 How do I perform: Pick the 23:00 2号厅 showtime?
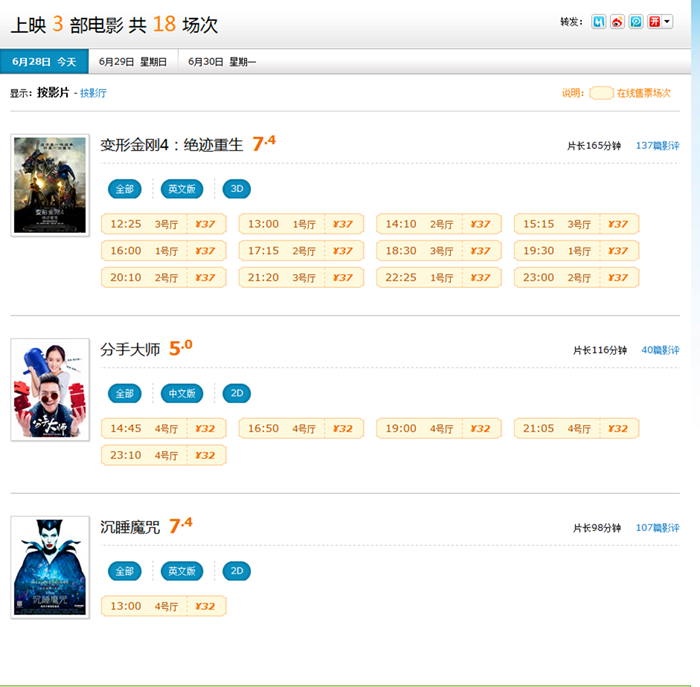coord(576,277)
